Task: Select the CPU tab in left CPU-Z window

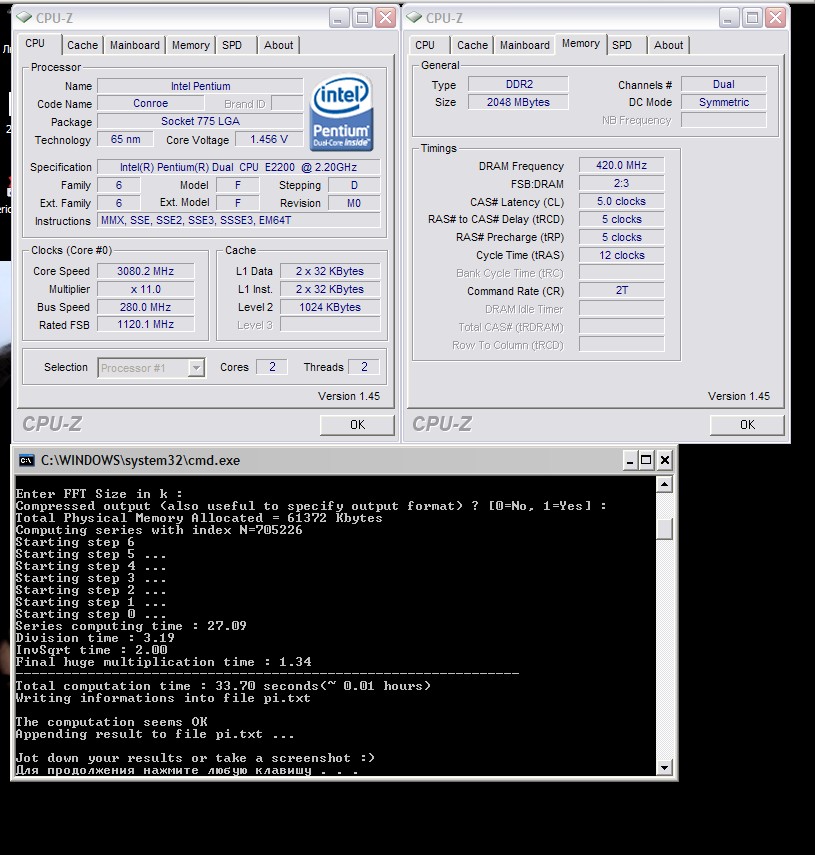Action: tap(35, 43)
